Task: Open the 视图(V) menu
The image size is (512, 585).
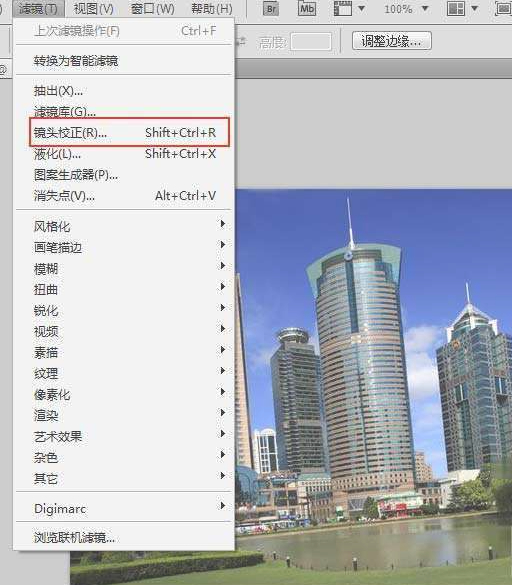Action: tap(94, 9)
